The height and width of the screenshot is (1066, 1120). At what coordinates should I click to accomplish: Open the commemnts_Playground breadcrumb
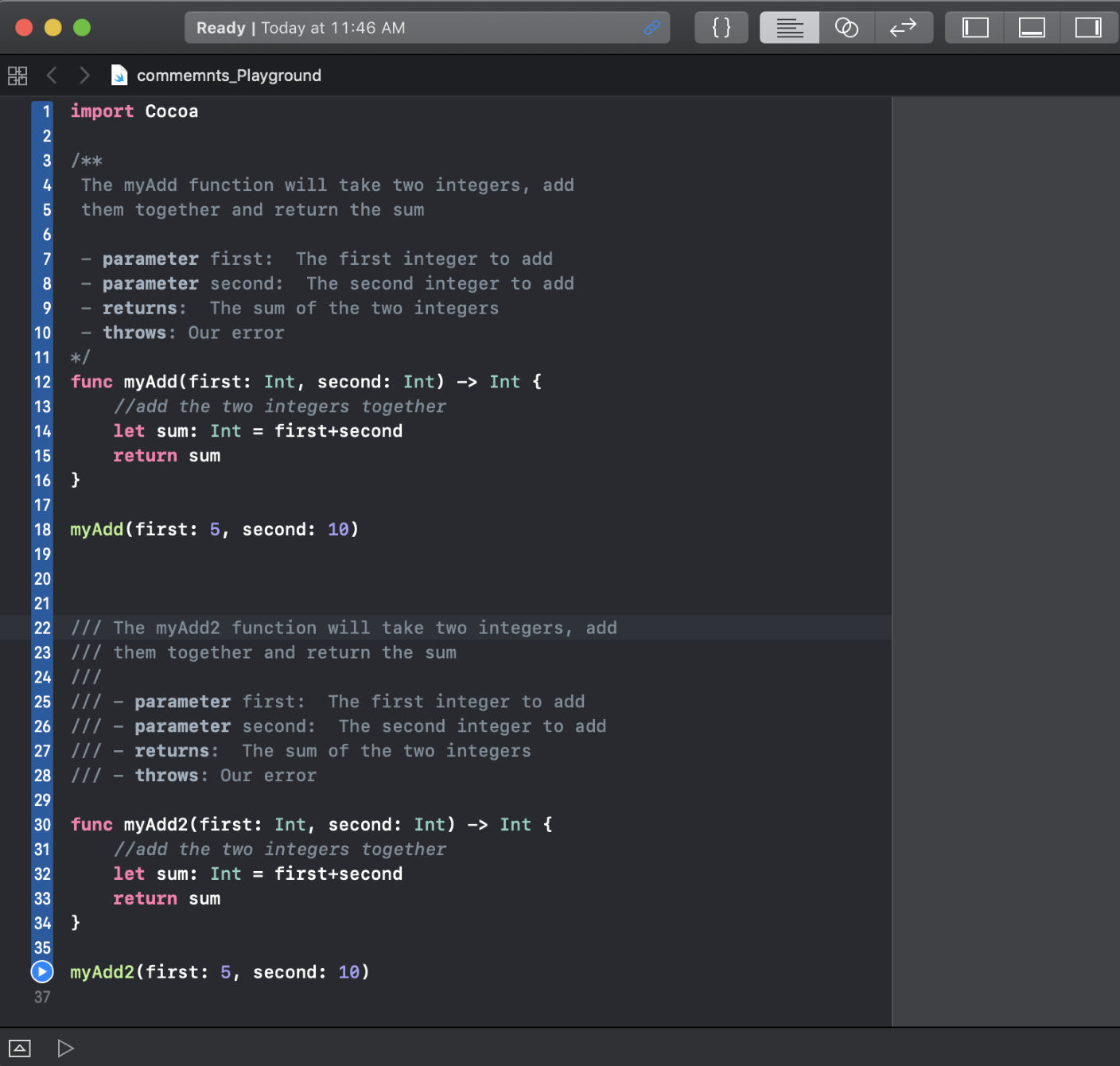click(x=229, y=76)
